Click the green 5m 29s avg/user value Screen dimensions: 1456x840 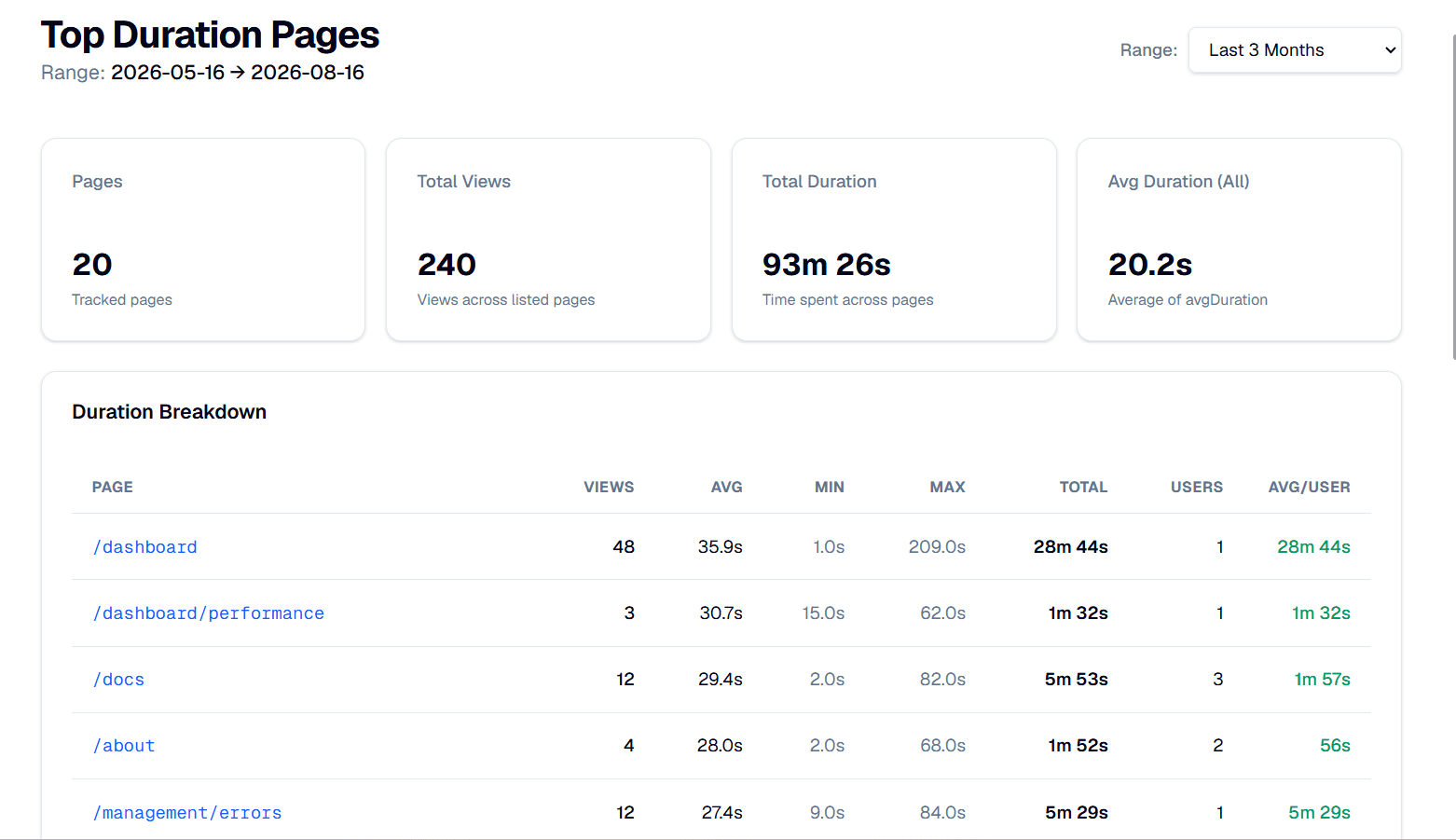[1320, 813]
